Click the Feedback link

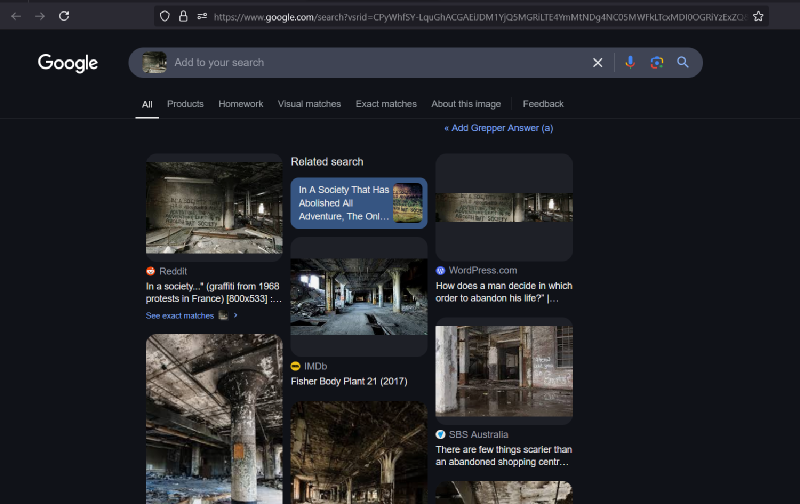[x=543, y=104]
